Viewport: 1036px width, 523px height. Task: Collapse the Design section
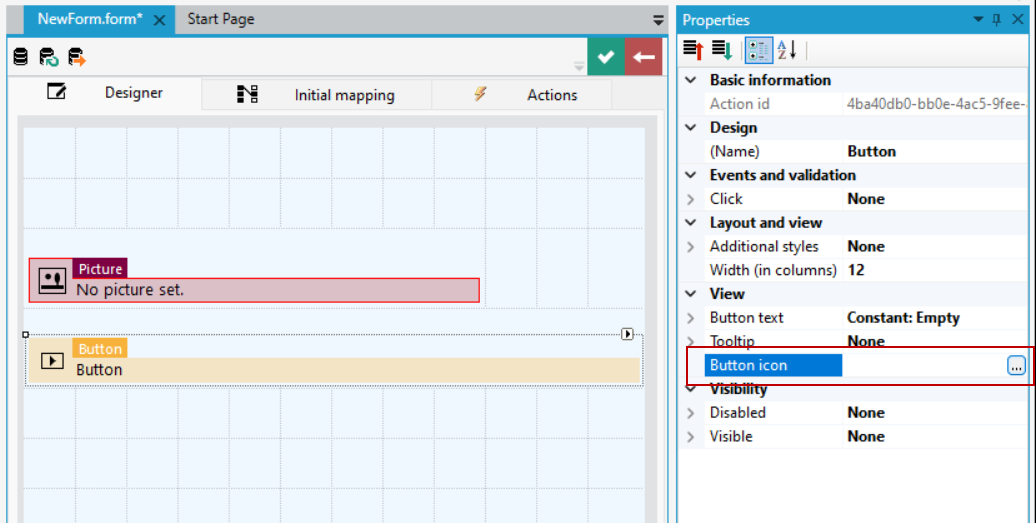tap(691, 127)
